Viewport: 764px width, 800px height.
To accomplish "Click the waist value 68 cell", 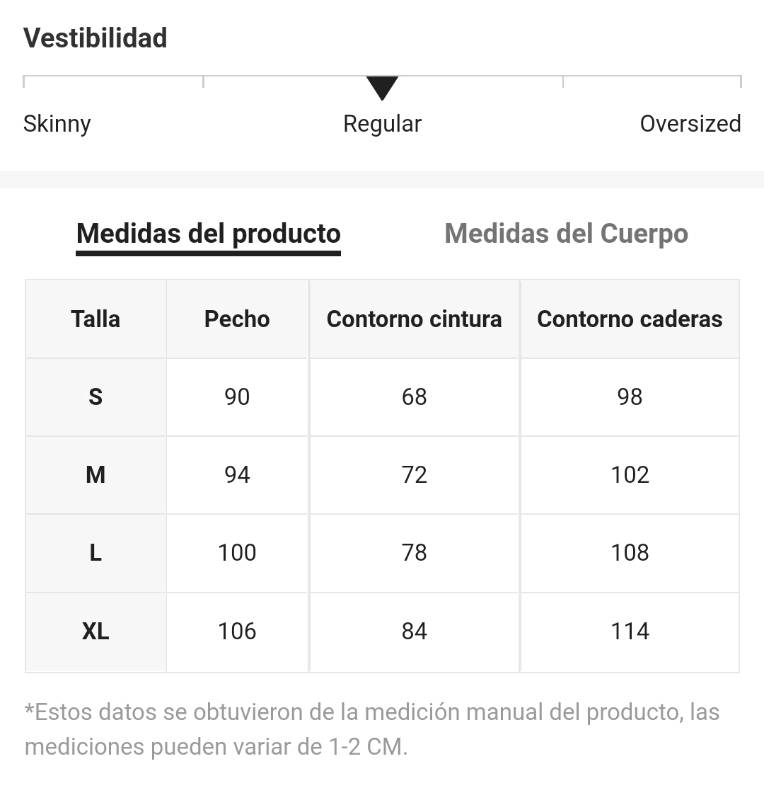I will coord(414,397).
